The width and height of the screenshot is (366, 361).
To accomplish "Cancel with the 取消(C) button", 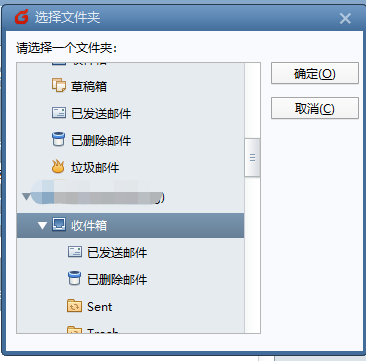I will (x=315, y=108).
